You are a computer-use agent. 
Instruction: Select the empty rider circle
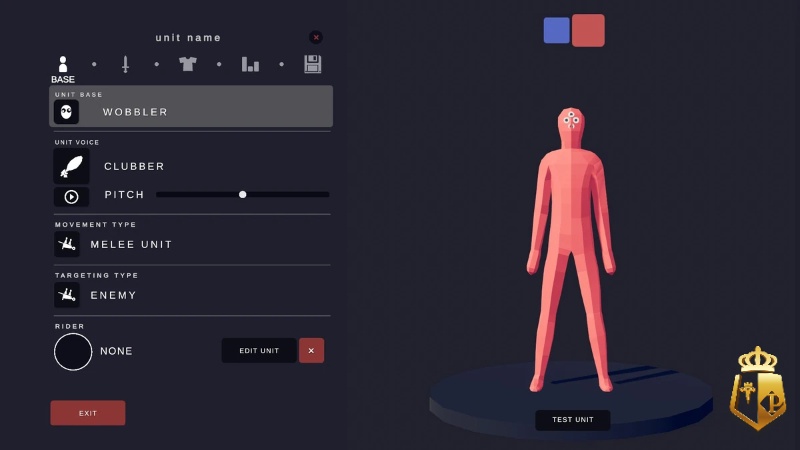click(x=73, y=352)
